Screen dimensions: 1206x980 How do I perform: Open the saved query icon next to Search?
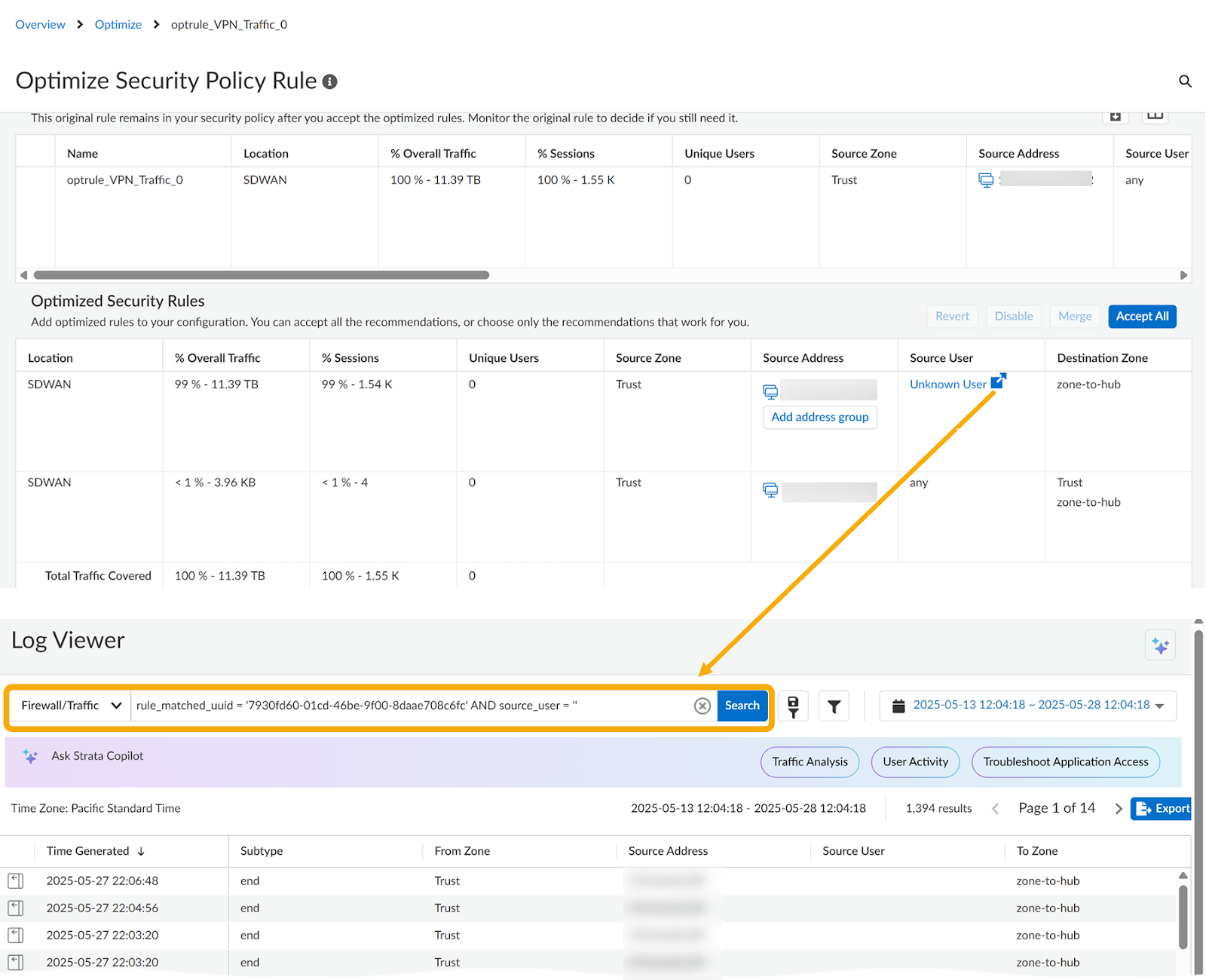pos(793,706)
